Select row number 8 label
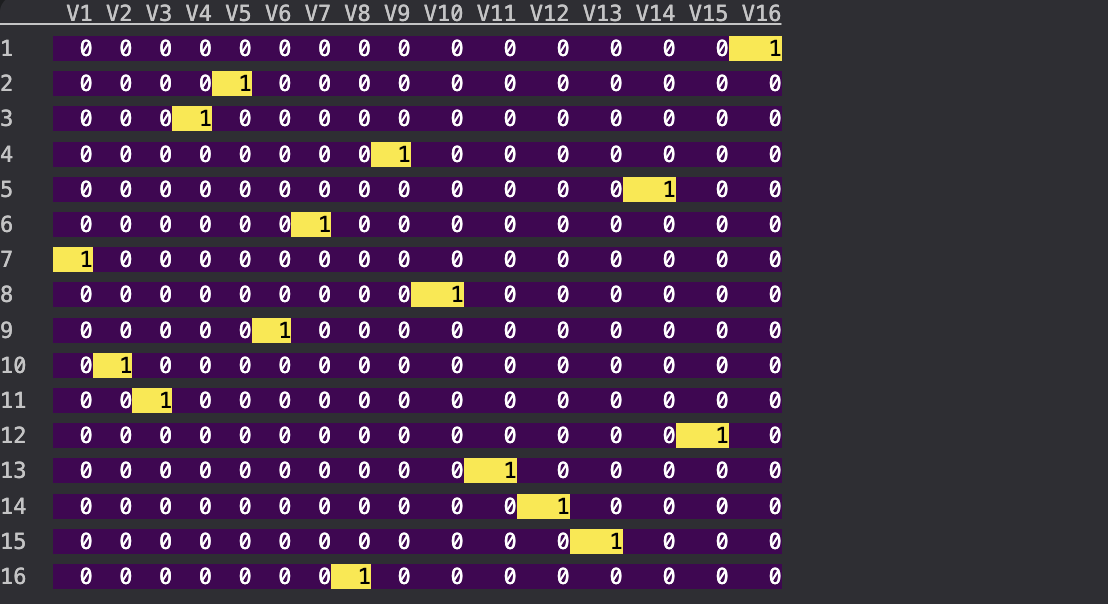The width and height of the screenshot is (1108, 604). pos(7,295)
